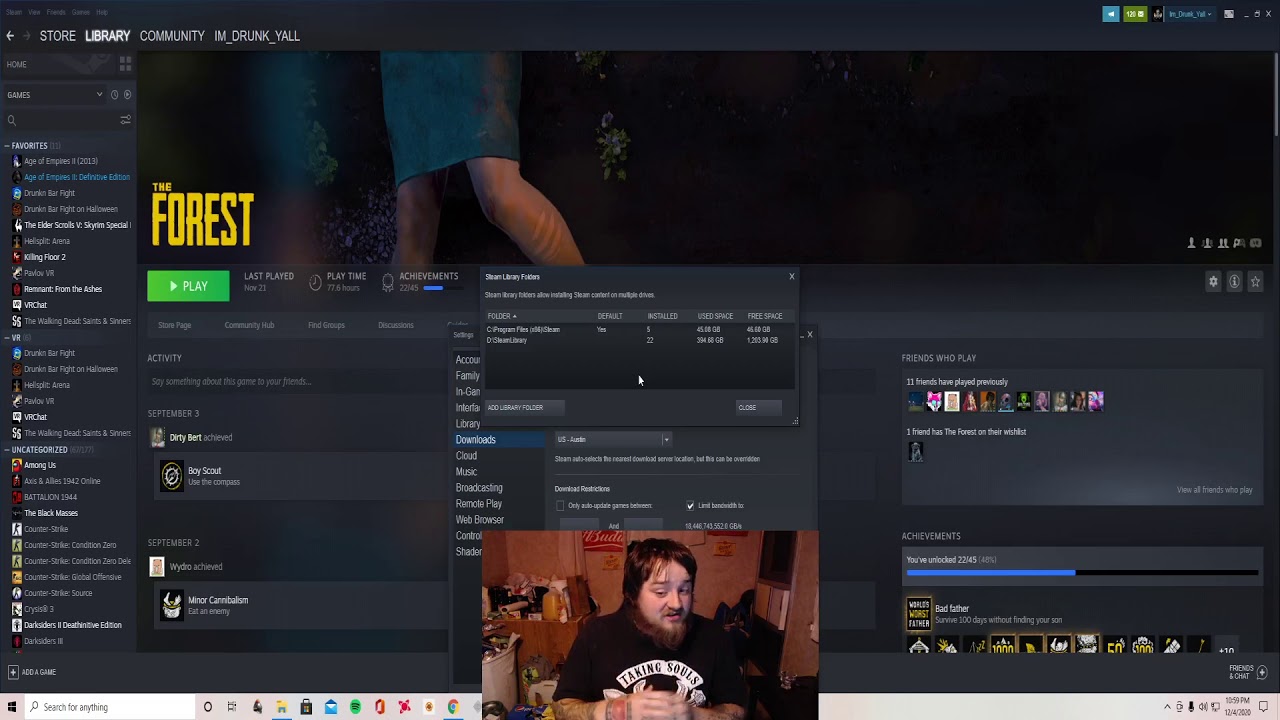The image size is (1280, 720).
Task: Click Bad father achievement badge
Action: pos(918,613)
